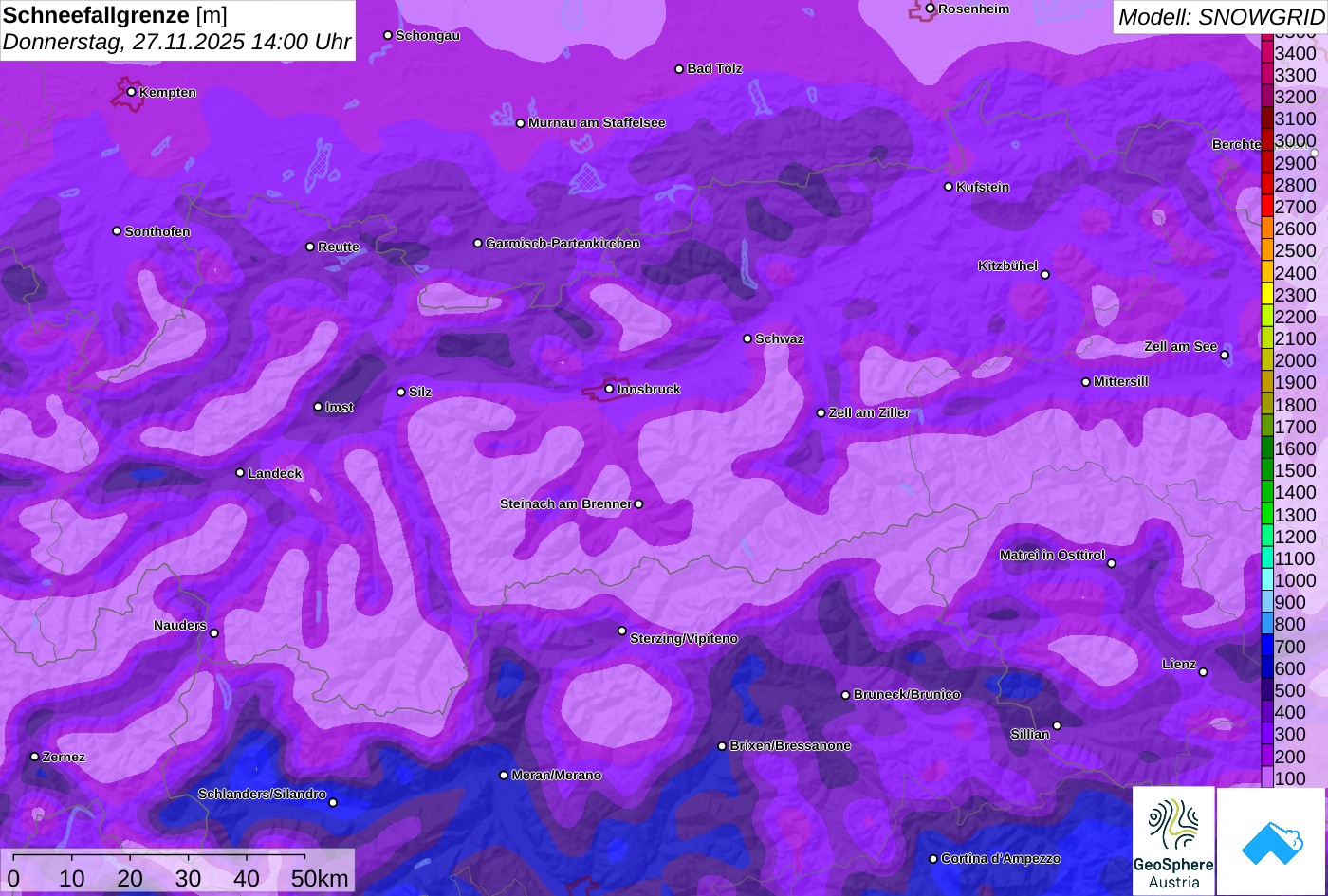Click the 2700 m red legend swatch

1266,206
